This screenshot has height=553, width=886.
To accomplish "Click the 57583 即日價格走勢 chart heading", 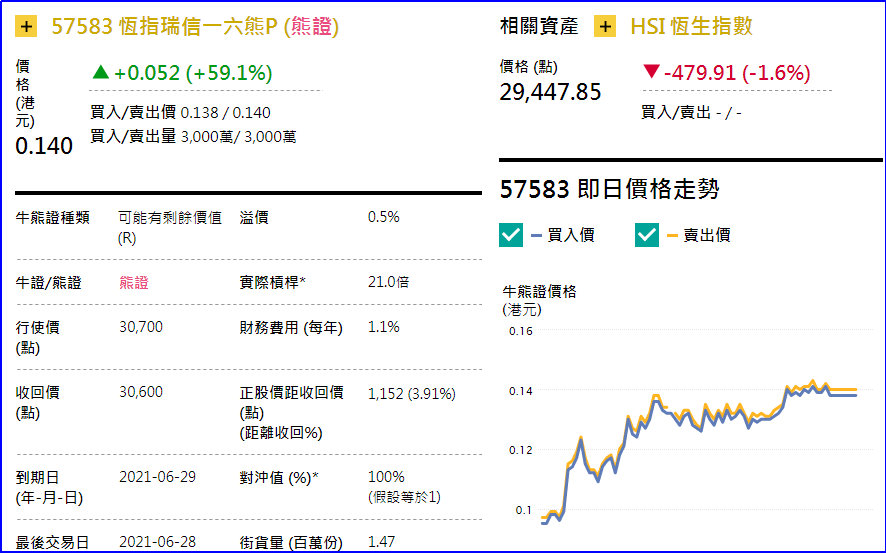I will pos(609,189).
